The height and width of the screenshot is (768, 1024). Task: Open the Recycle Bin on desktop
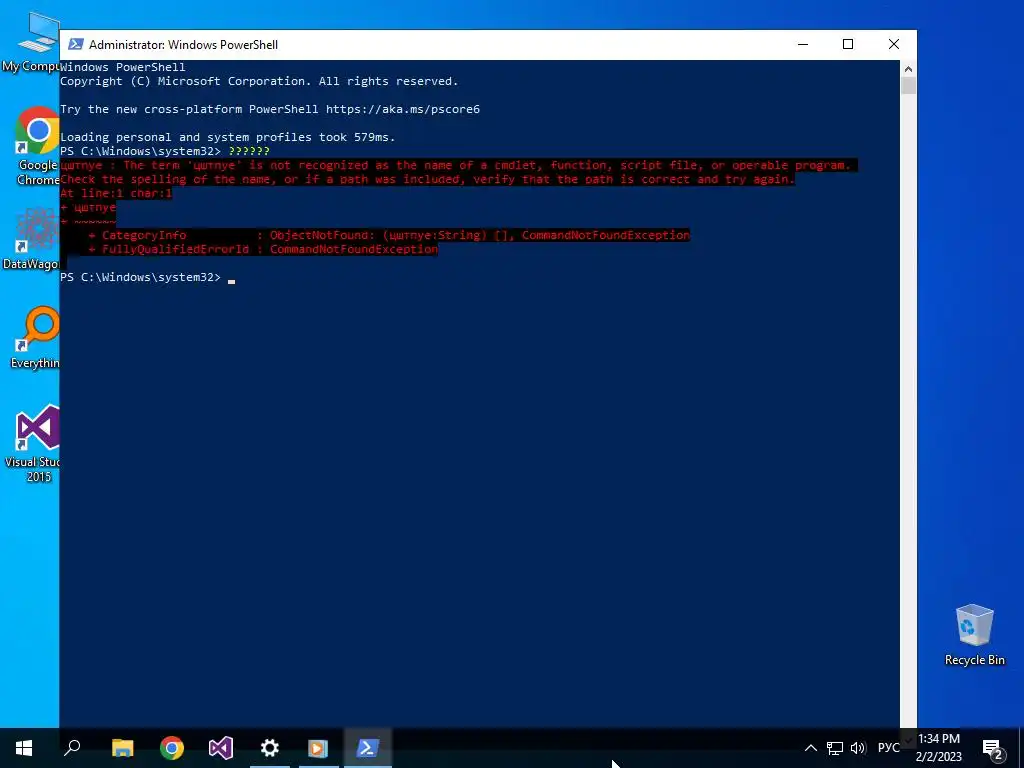[974, 634]
